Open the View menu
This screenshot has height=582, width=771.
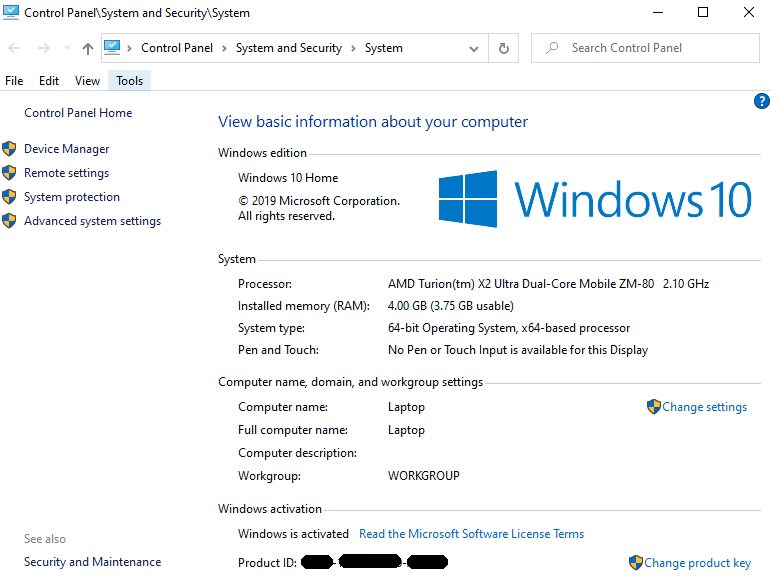[87, 81]
